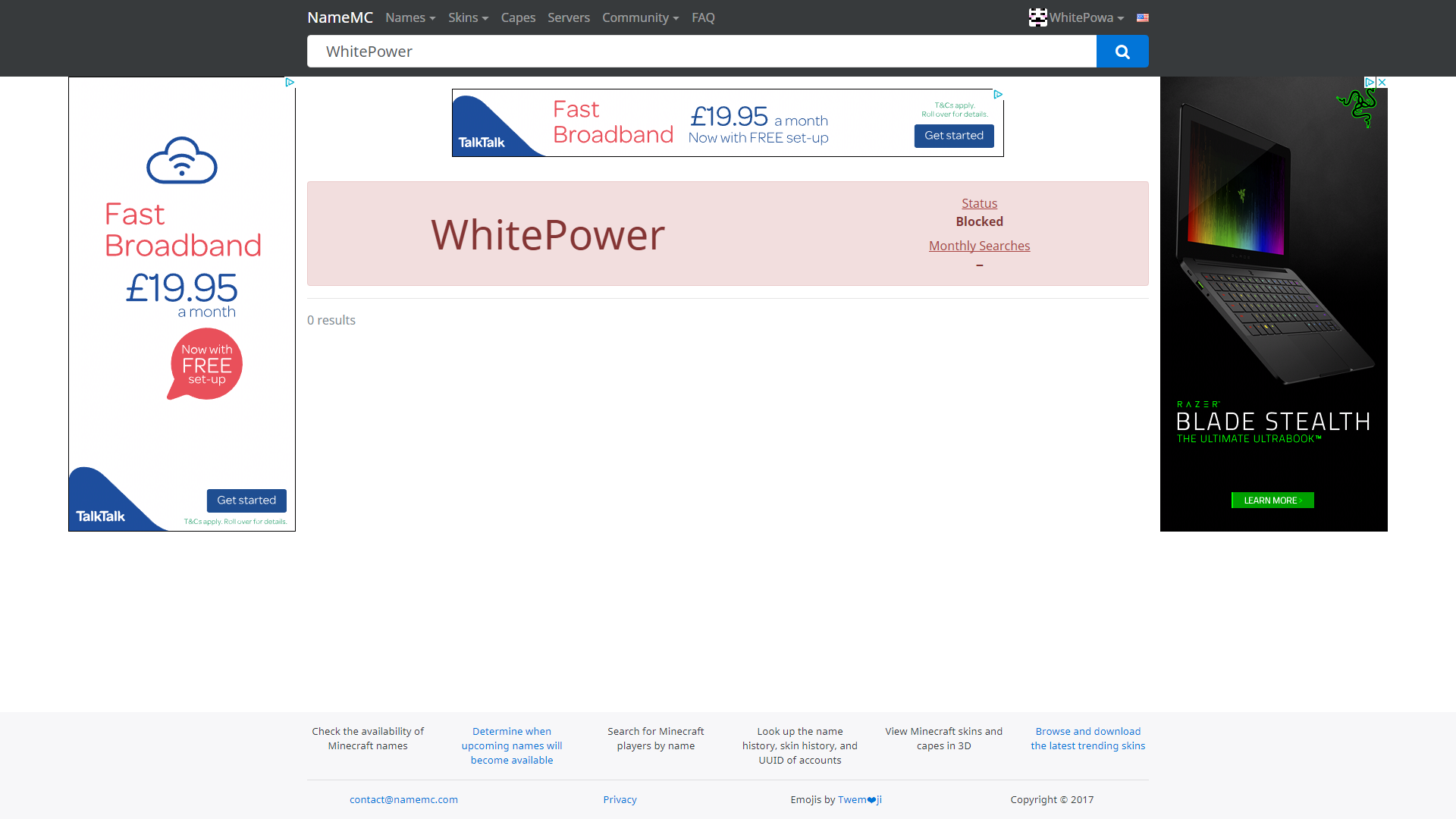
Task: Click the blue search magnifier button
Action: coord(1122,52)
